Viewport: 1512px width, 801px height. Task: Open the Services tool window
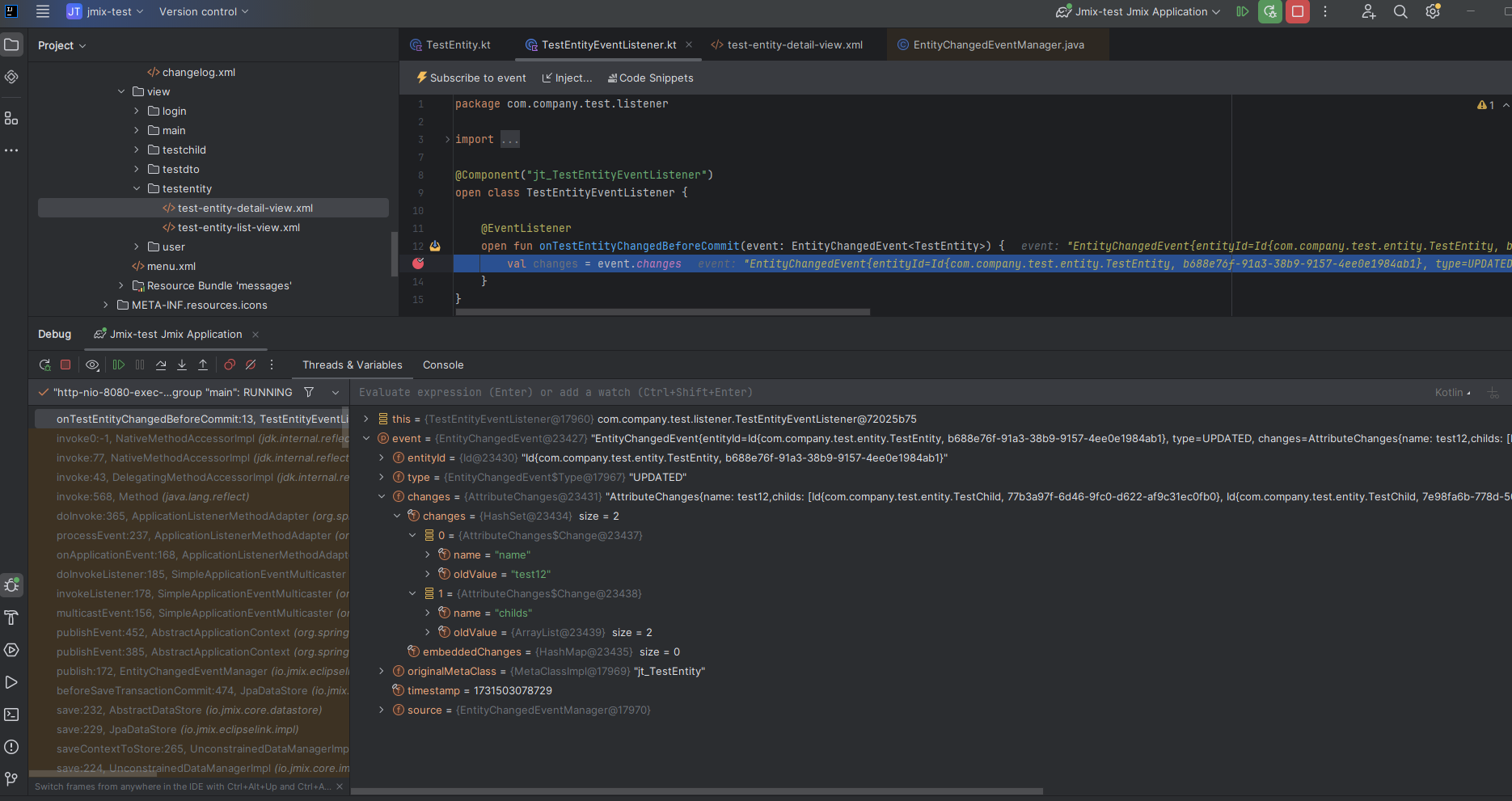(x=11, y=650)
